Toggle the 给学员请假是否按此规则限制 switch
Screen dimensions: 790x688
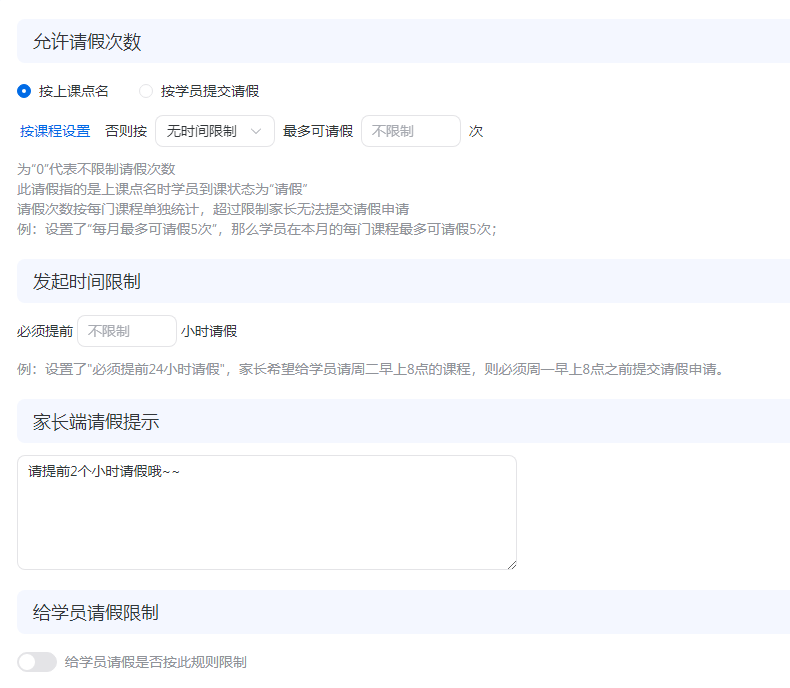[37, 662]
